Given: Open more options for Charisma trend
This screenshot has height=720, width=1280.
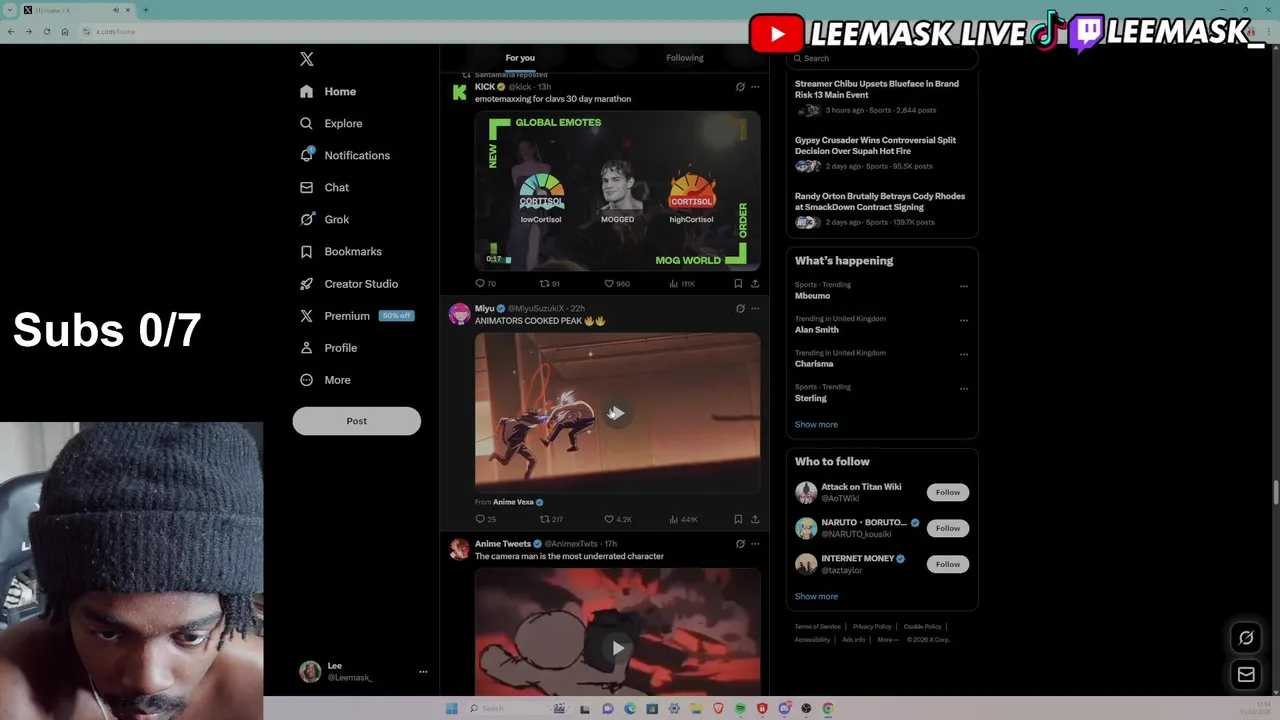Looking at the screenshot, I should pos(964,354).
